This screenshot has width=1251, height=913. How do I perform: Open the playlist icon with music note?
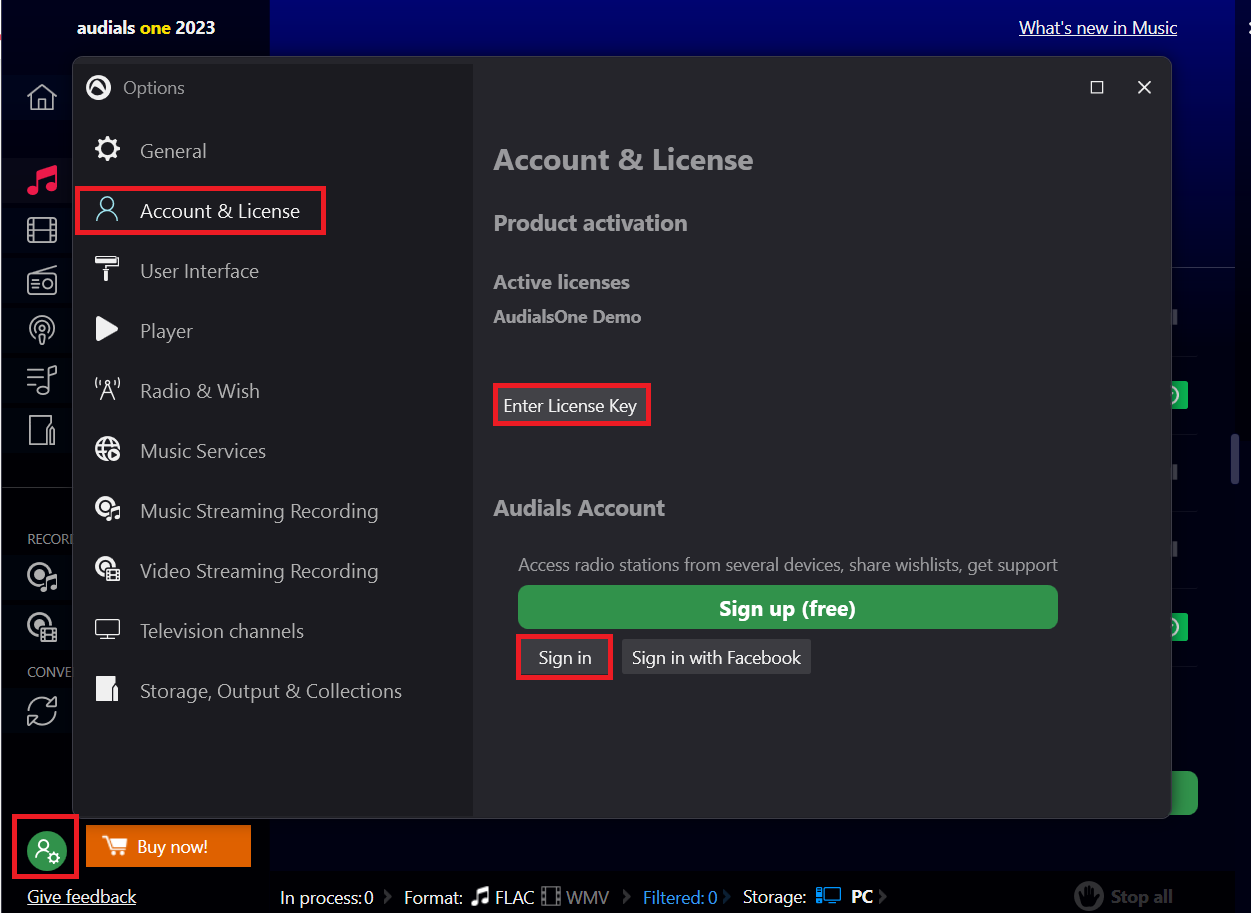(42, 379)
